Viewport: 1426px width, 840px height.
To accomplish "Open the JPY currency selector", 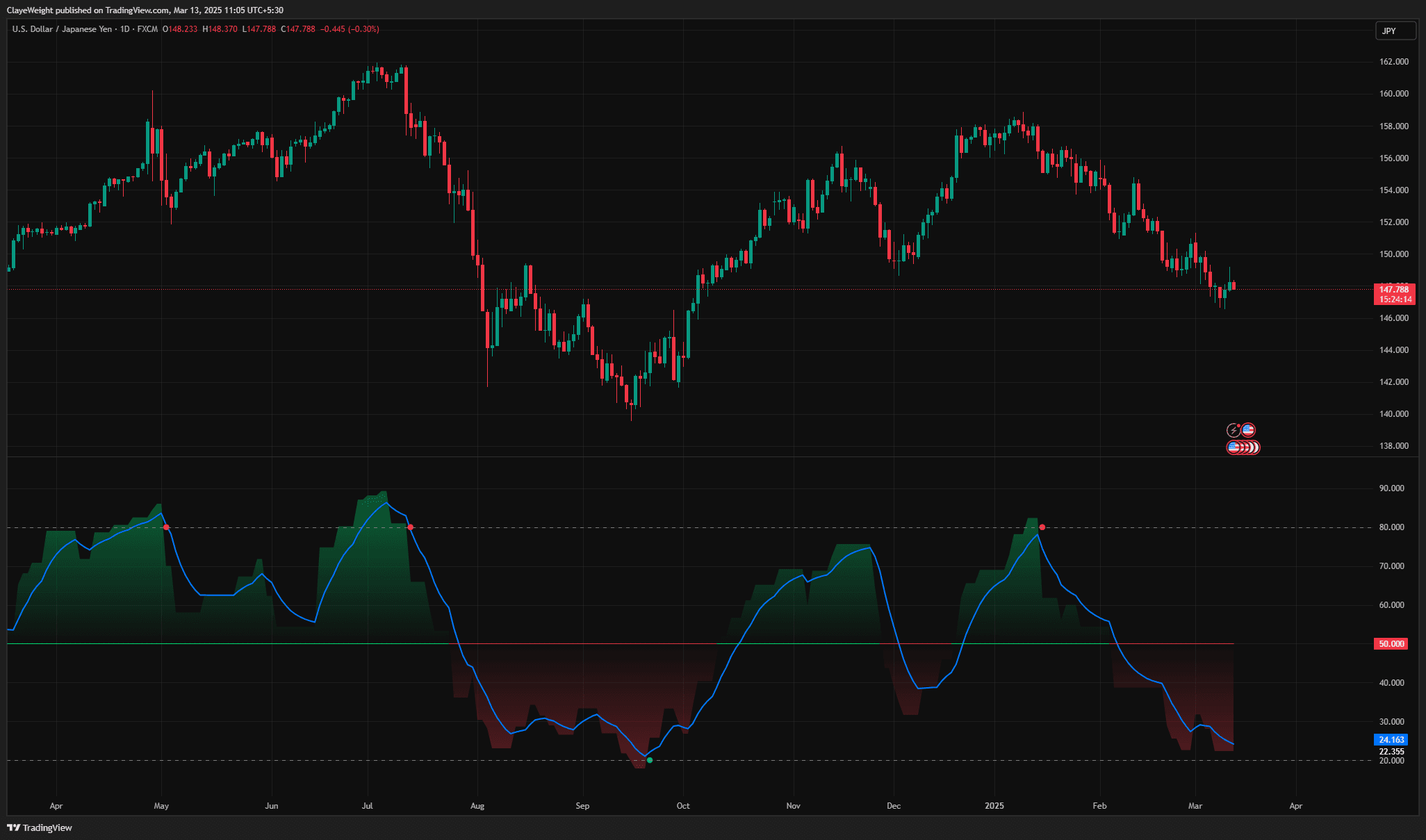I will pos(1395,31).
